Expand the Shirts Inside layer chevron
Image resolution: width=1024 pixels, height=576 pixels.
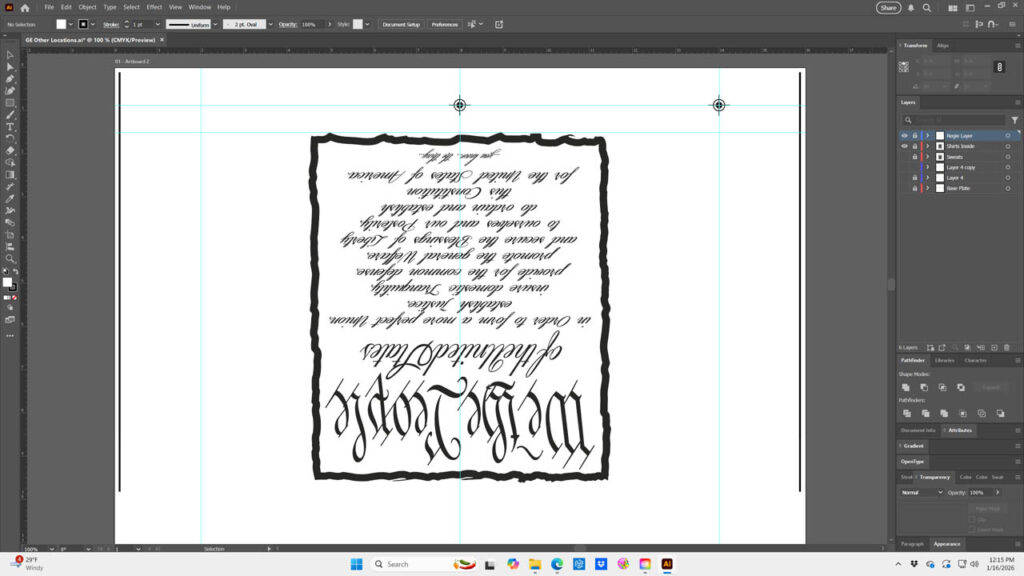pyautogui.click(x=927, y=146)
